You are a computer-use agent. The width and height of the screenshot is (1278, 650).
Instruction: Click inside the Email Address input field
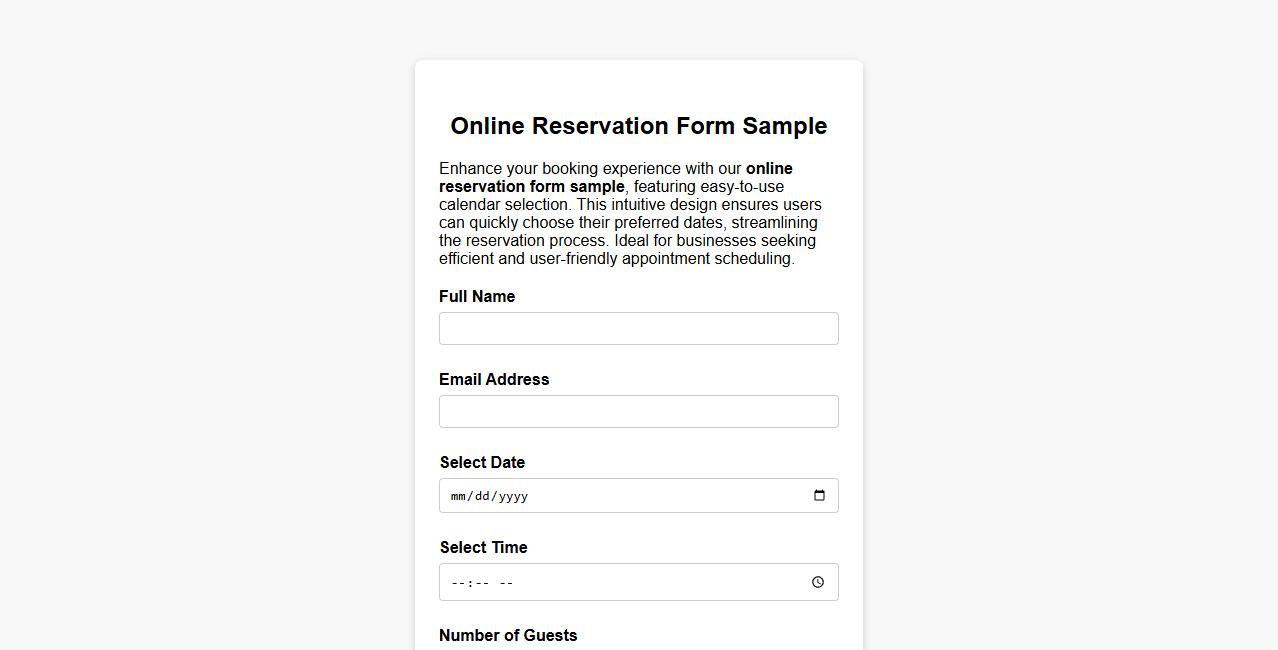coord(638,411)
